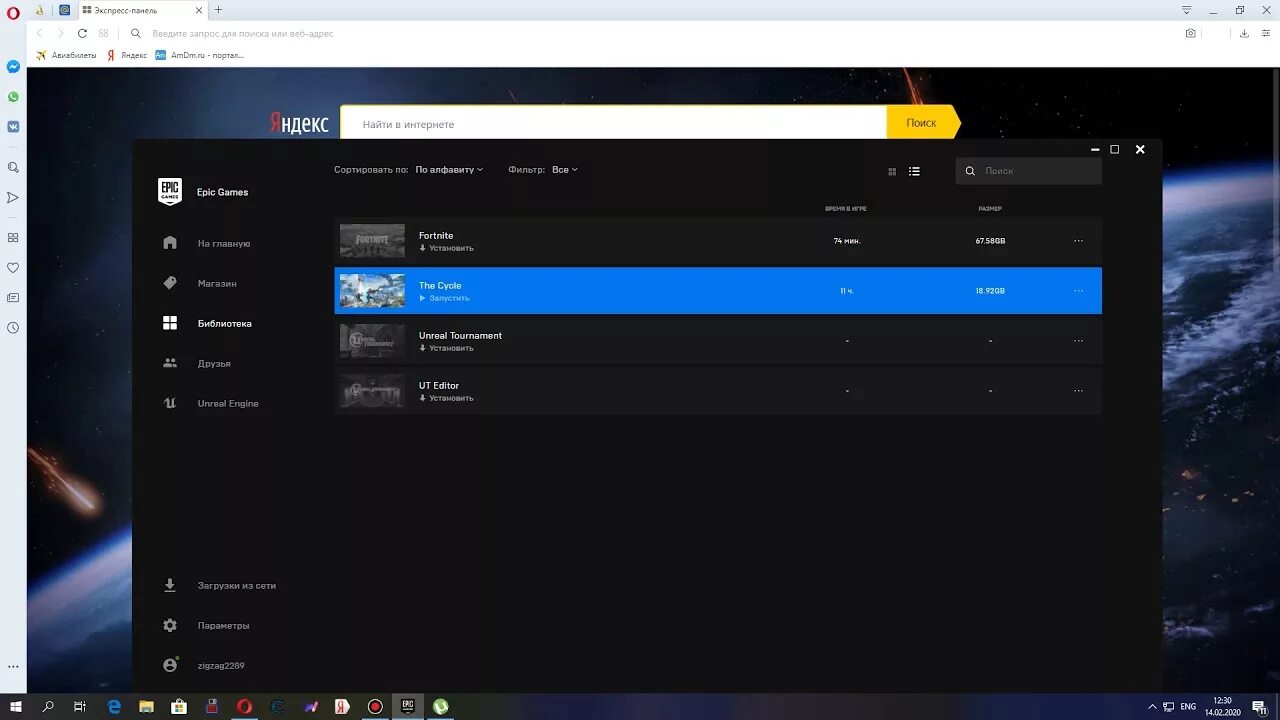This screenshot has width=1280, height=720.
Task: Expand the Фильтр Все dropdown
Action: [x=565, y=170]
